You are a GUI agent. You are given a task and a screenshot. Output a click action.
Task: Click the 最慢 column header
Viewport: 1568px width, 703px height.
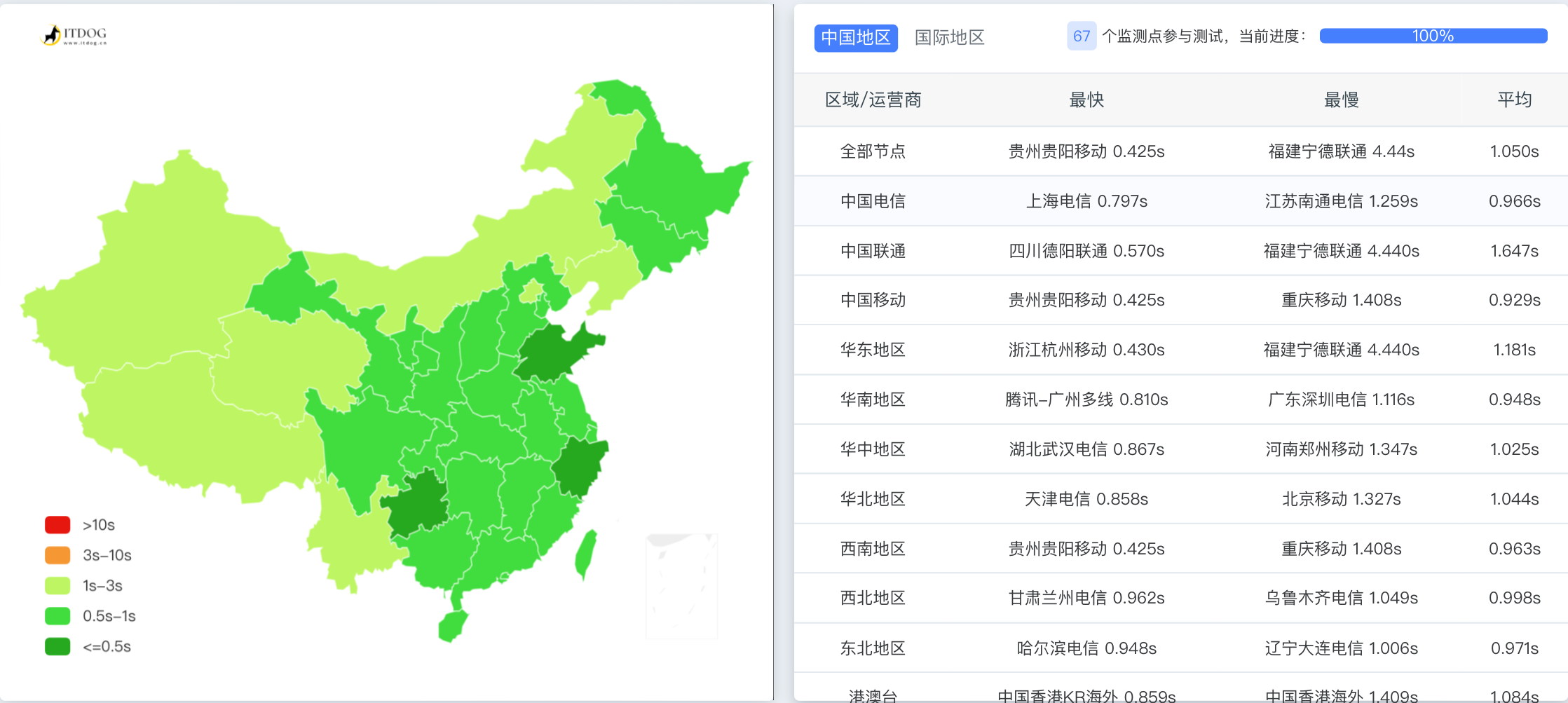(x=1340, y=100)
